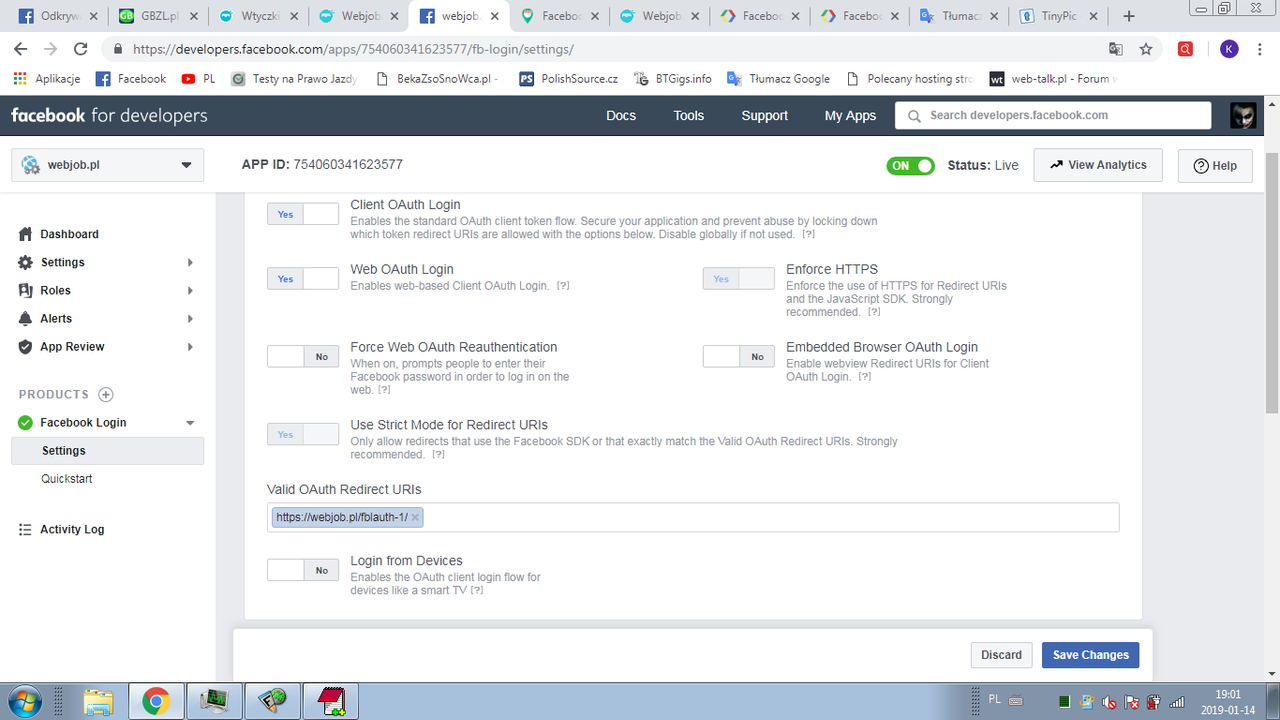Image resolution: width=1280 pixels, height=720 pixels.
Task: Select Quickstart under Facebook Login
Action: point(67,479)
